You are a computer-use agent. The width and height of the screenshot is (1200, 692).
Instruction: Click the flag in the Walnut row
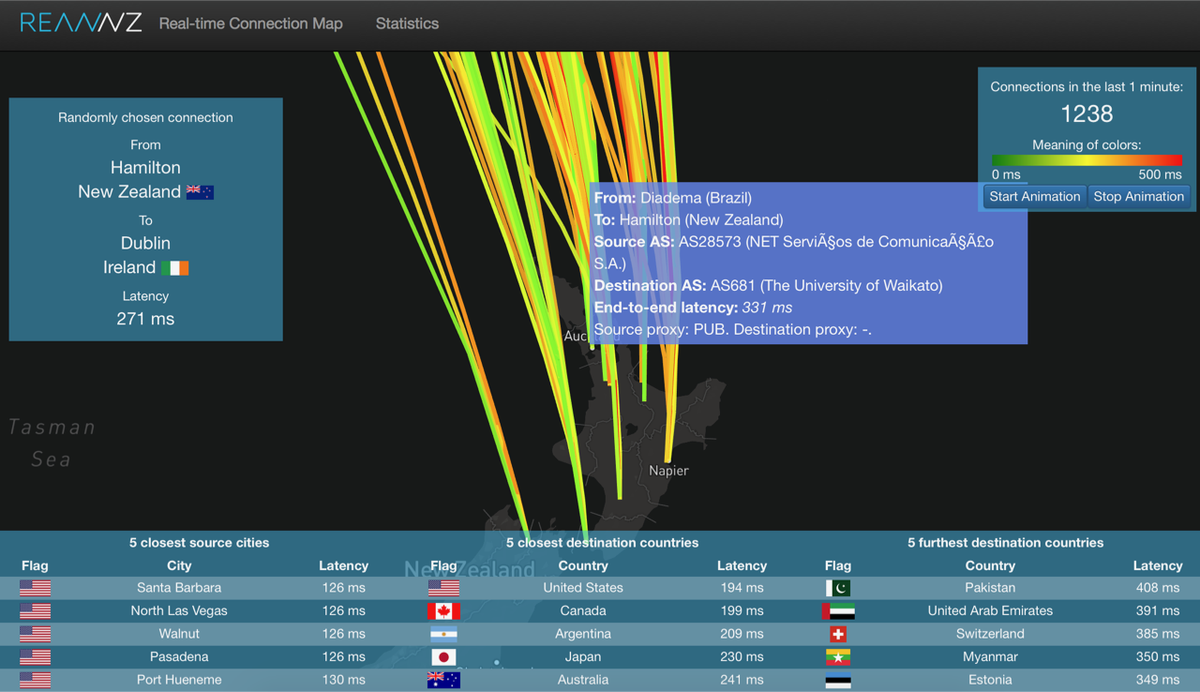click(x=35, y=634)
